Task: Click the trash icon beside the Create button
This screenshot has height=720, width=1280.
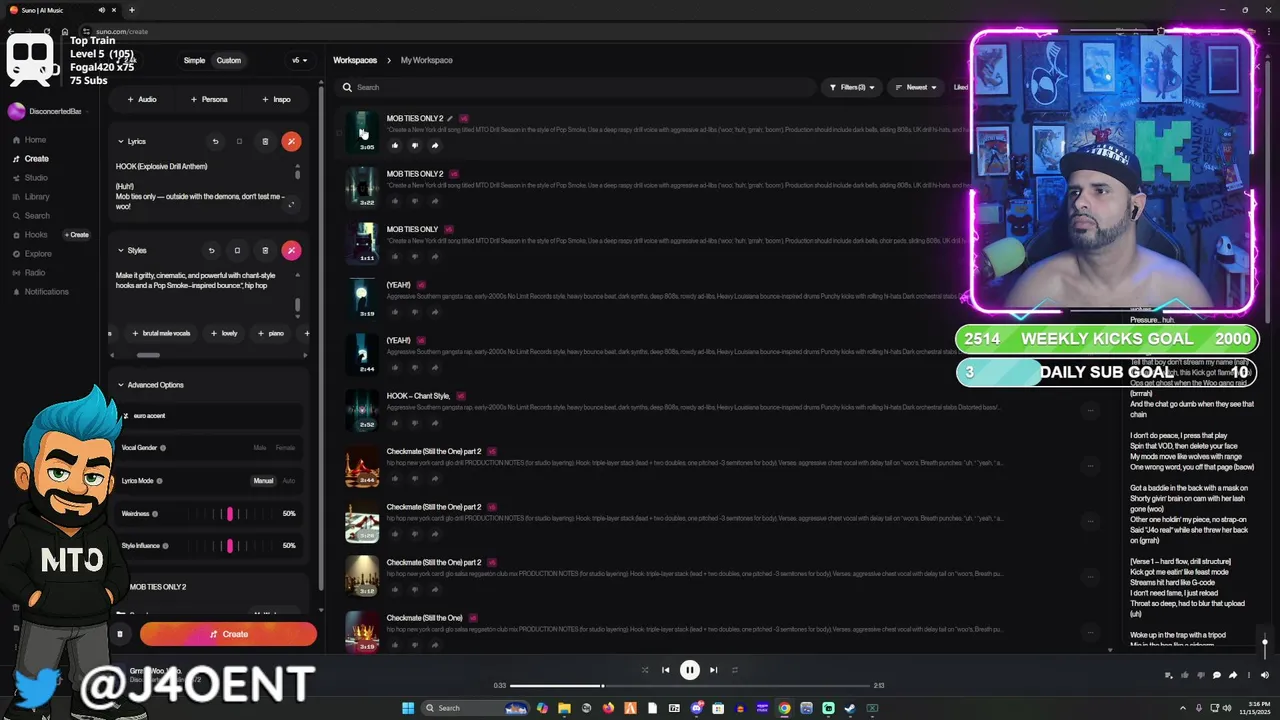Action: tap(120, 634)
